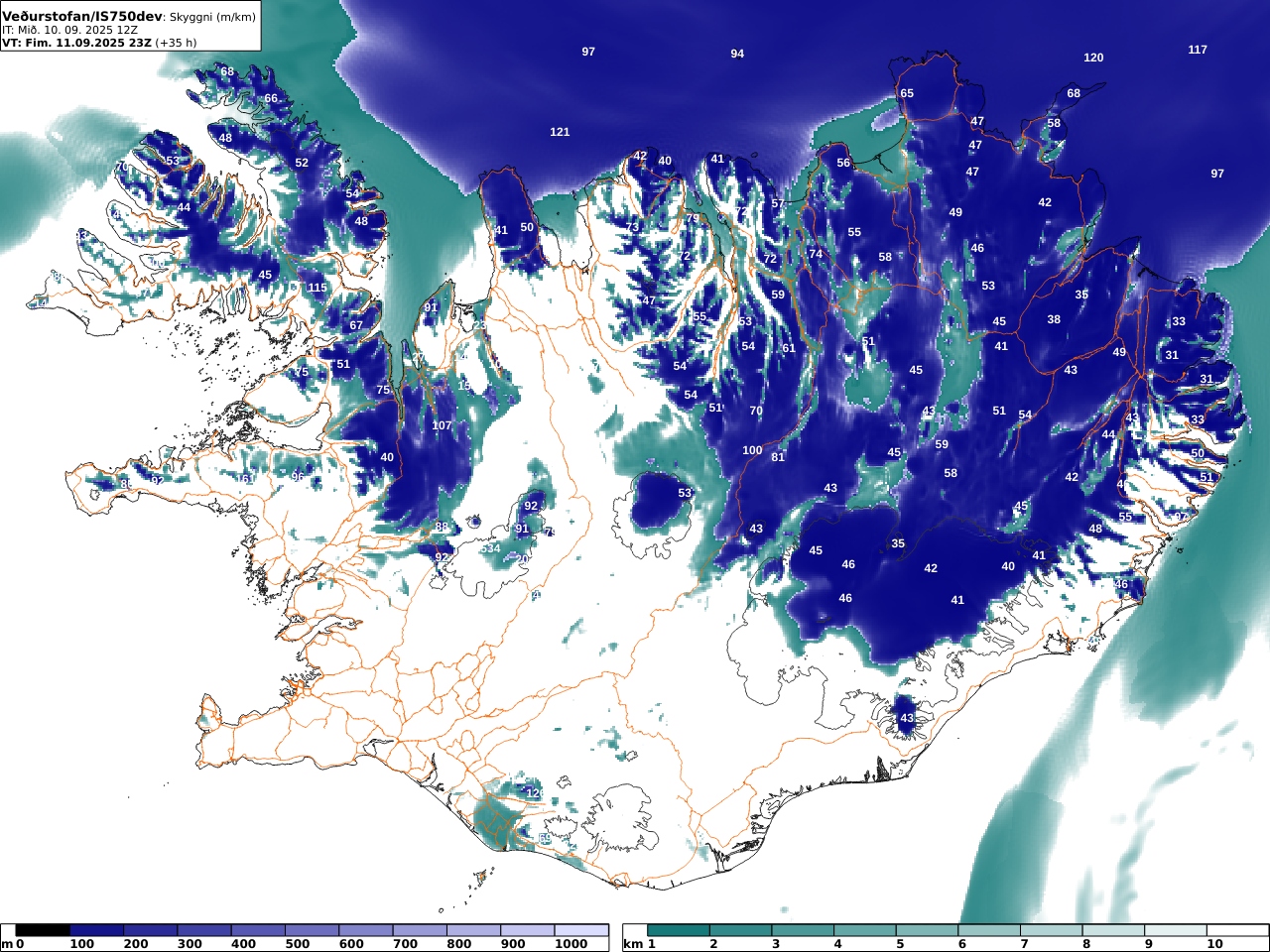
Task: Click the km unit label of the legend
Action: coord(634,944)
